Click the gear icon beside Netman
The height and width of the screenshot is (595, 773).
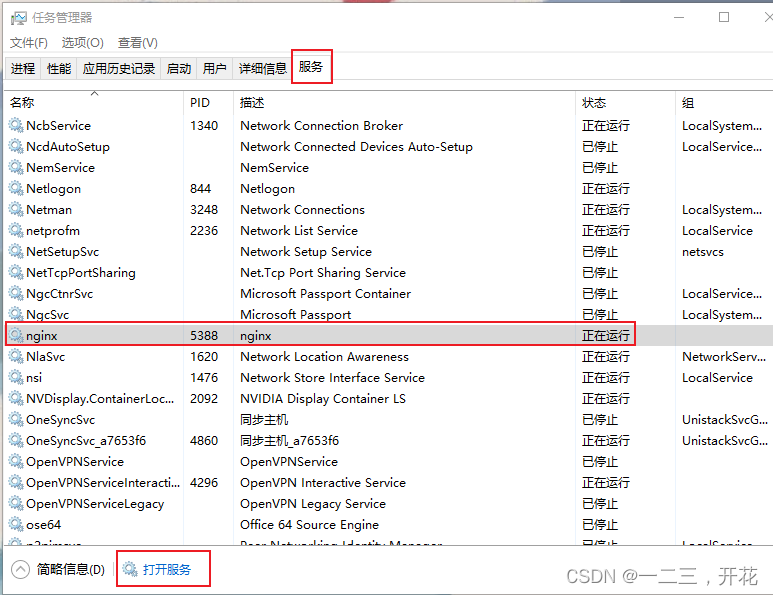pos(16,210)
